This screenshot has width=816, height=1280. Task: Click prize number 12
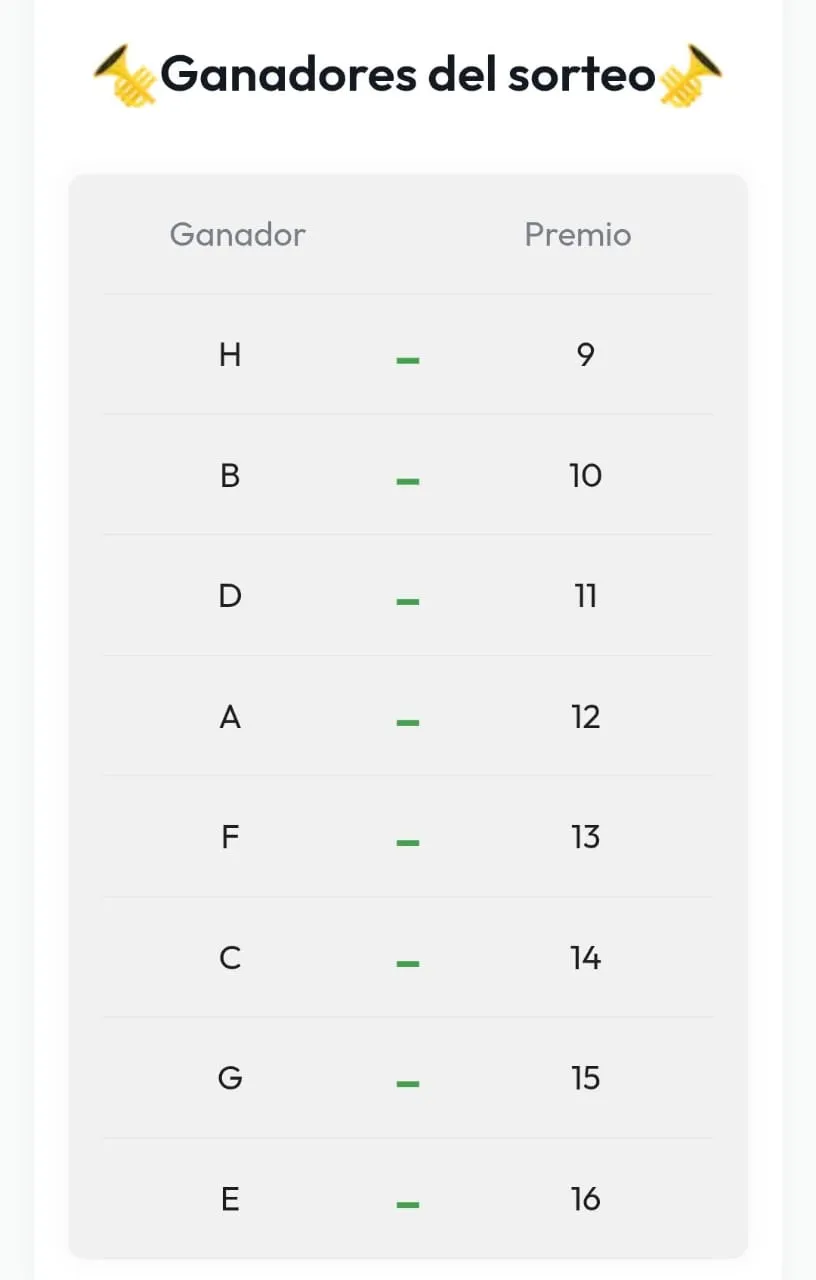point(586,716)
